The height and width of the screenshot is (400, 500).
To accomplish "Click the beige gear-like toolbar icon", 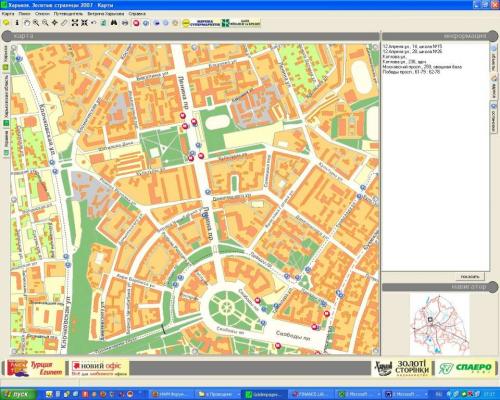I will [175, 23].
